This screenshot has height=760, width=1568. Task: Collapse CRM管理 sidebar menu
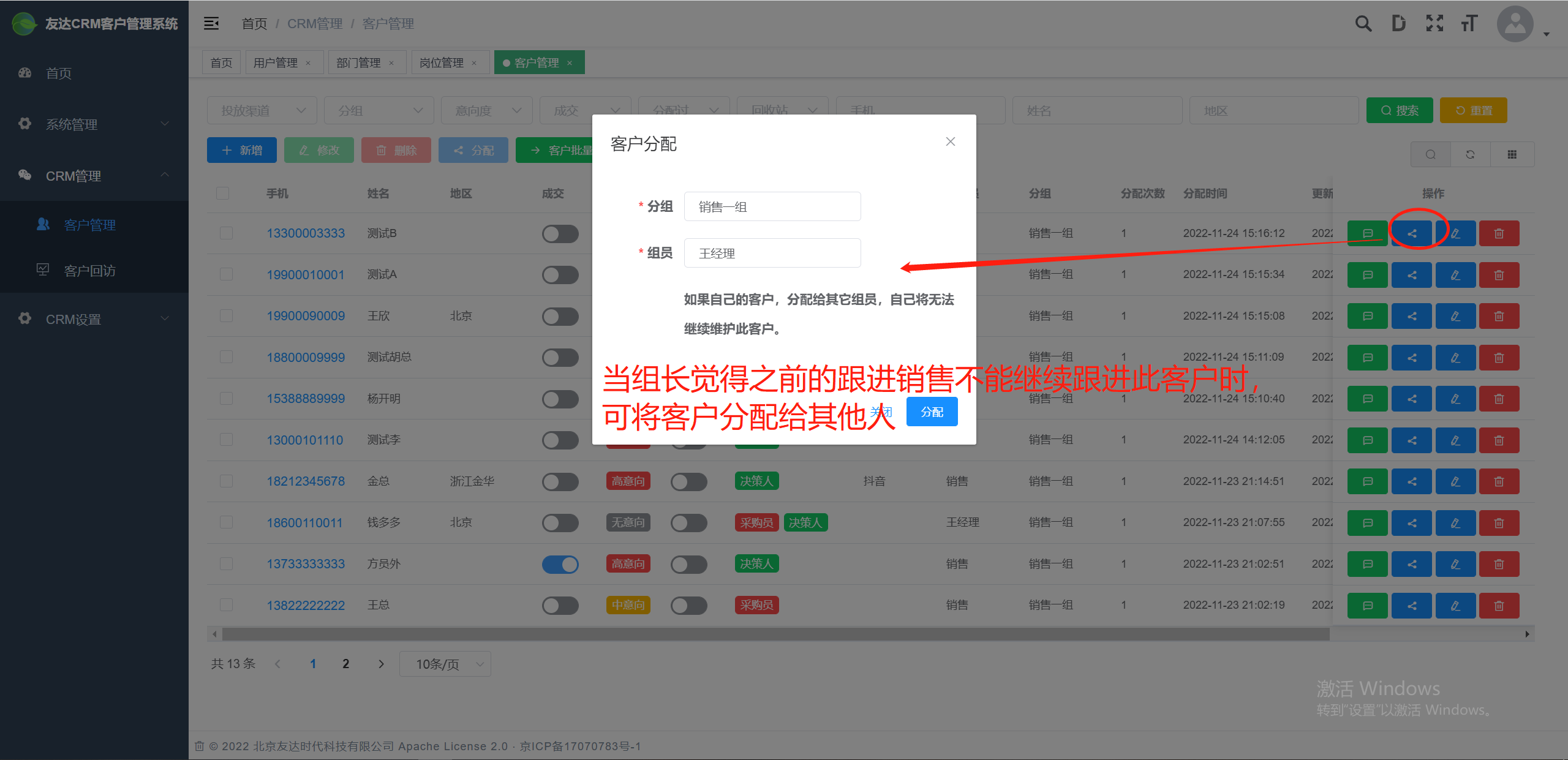[94, 176]
